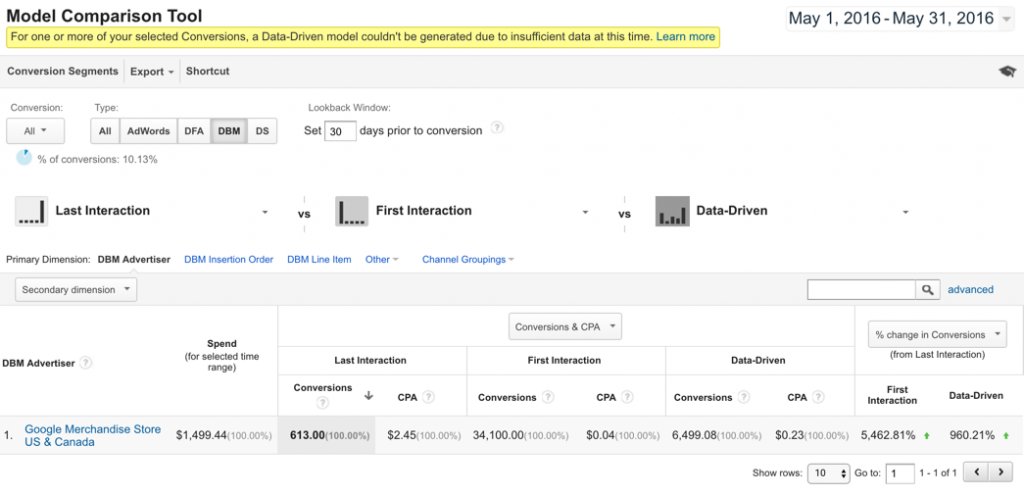
Task: Open the Export menu
Action: pos(152,72)
